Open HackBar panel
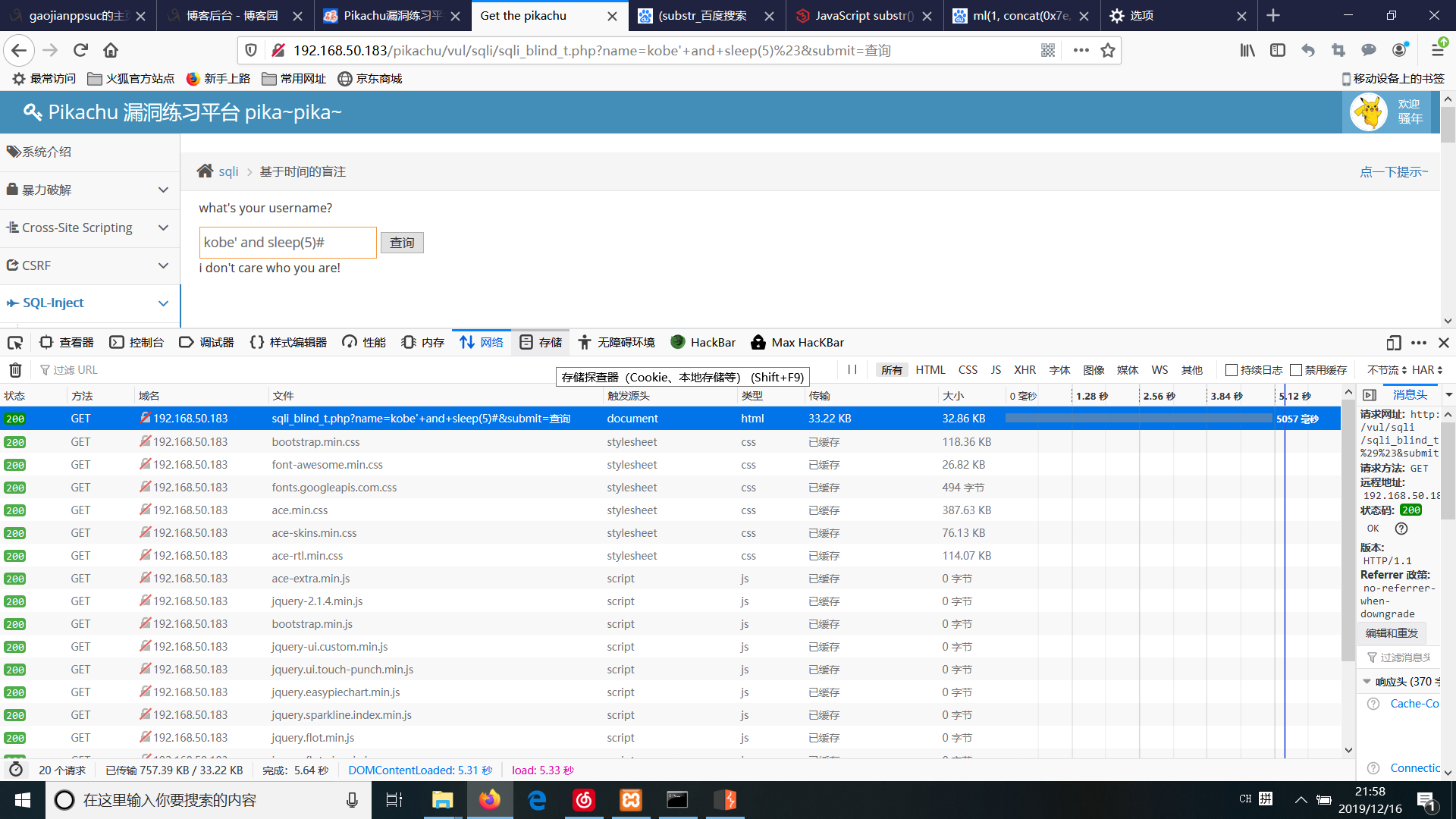This screenshot has height=819, width=1456. point(703,343)
